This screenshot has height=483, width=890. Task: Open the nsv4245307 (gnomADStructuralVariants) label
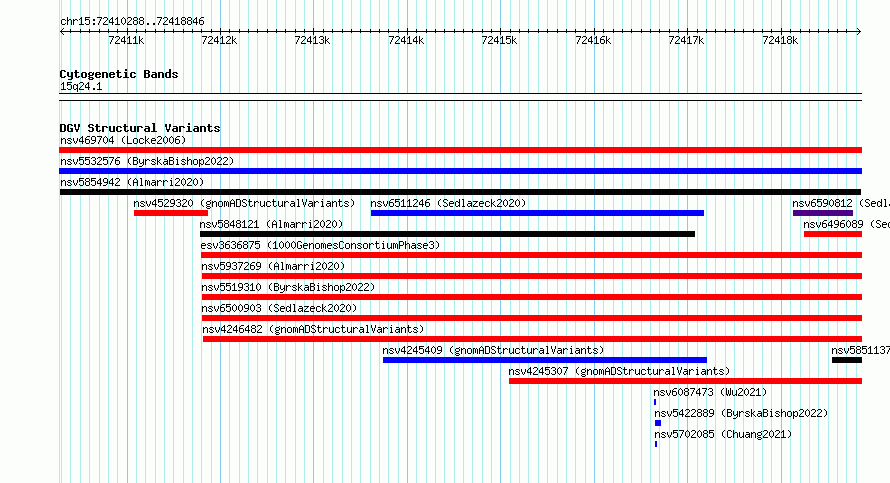pyautogui.click(x=619, y=371)
